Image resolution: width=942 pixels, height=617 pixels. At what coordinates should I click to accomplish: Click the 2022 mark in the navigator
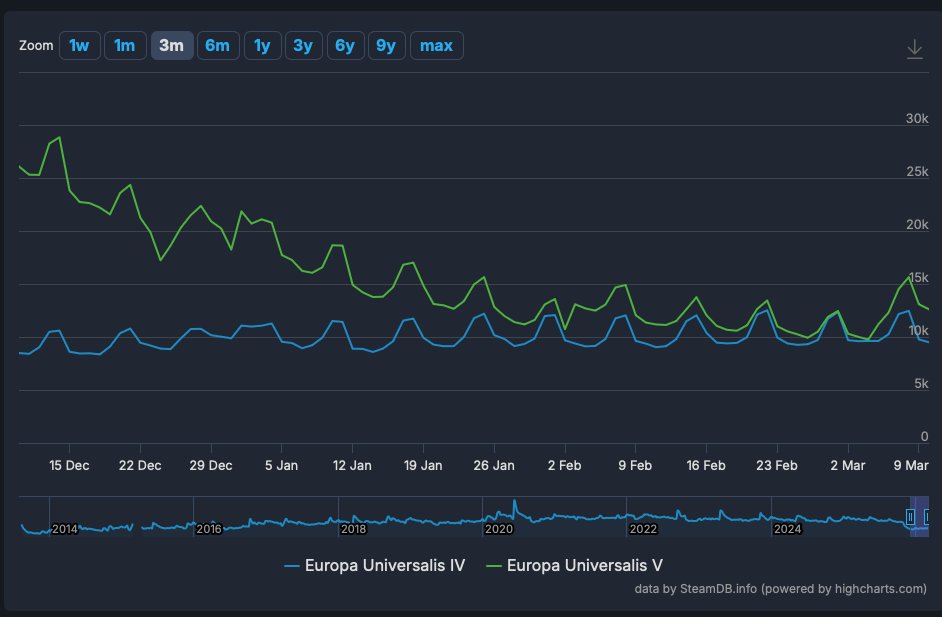coord(643,529)
